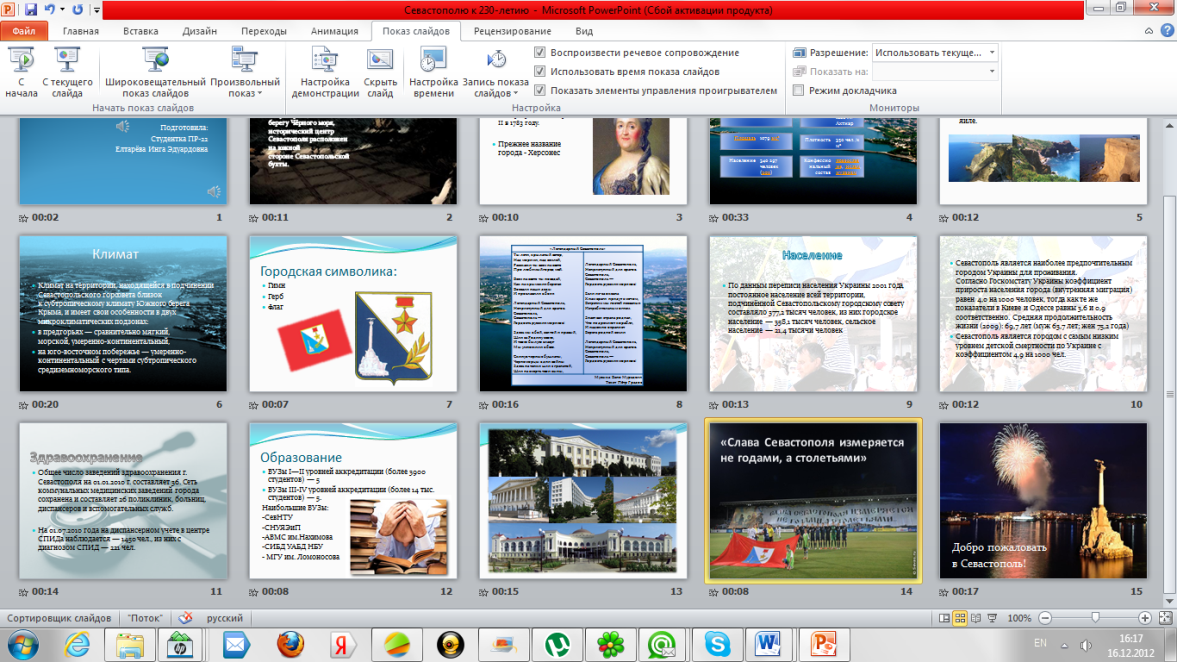
Task: Open Customize Quick Access Toolbar dropdown arrow
Action: tap(96, 10)
